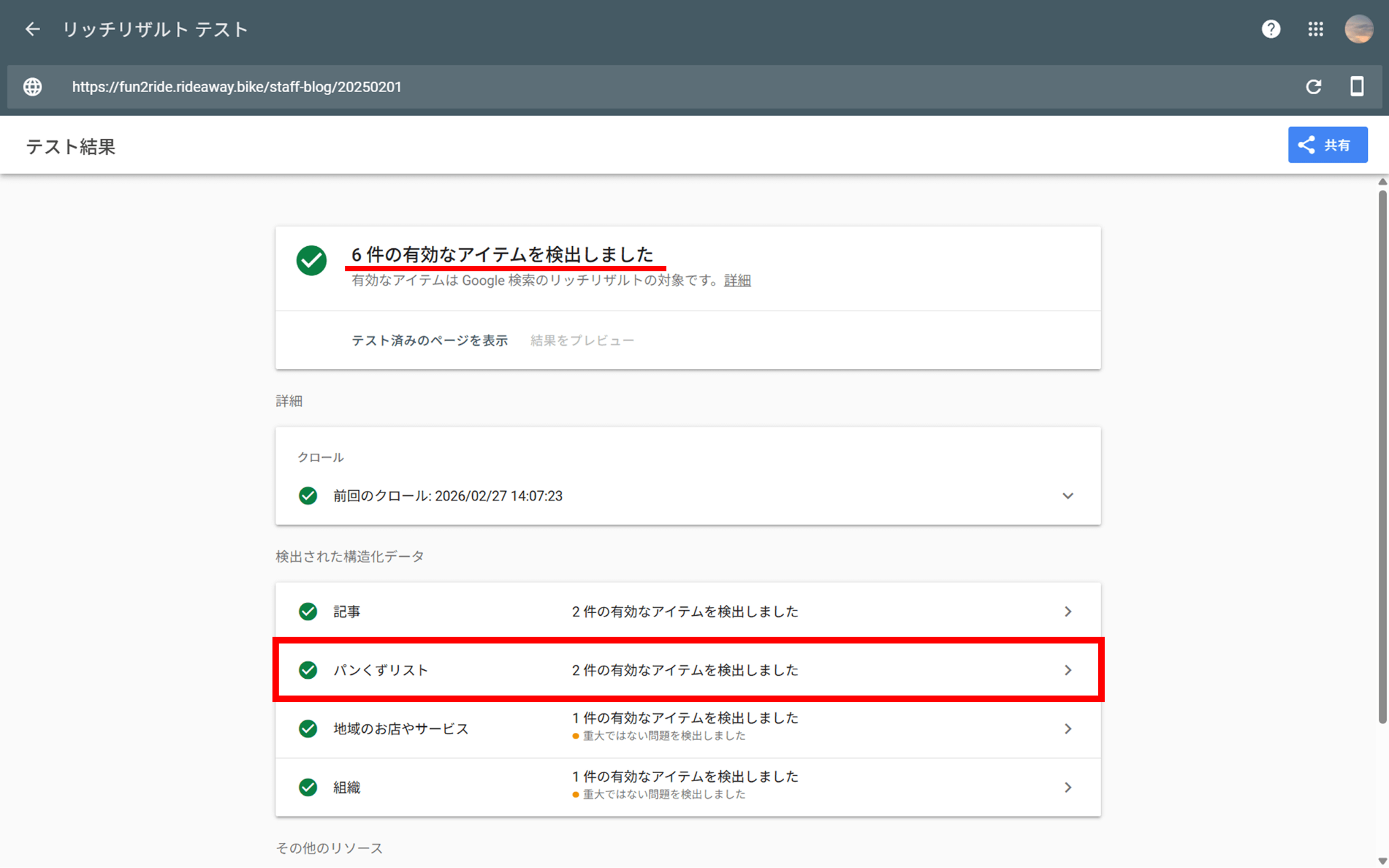1389x868 pixels.
Task: Open the 組織 result row
Action: pyautogui.click(x=688, y=787)
